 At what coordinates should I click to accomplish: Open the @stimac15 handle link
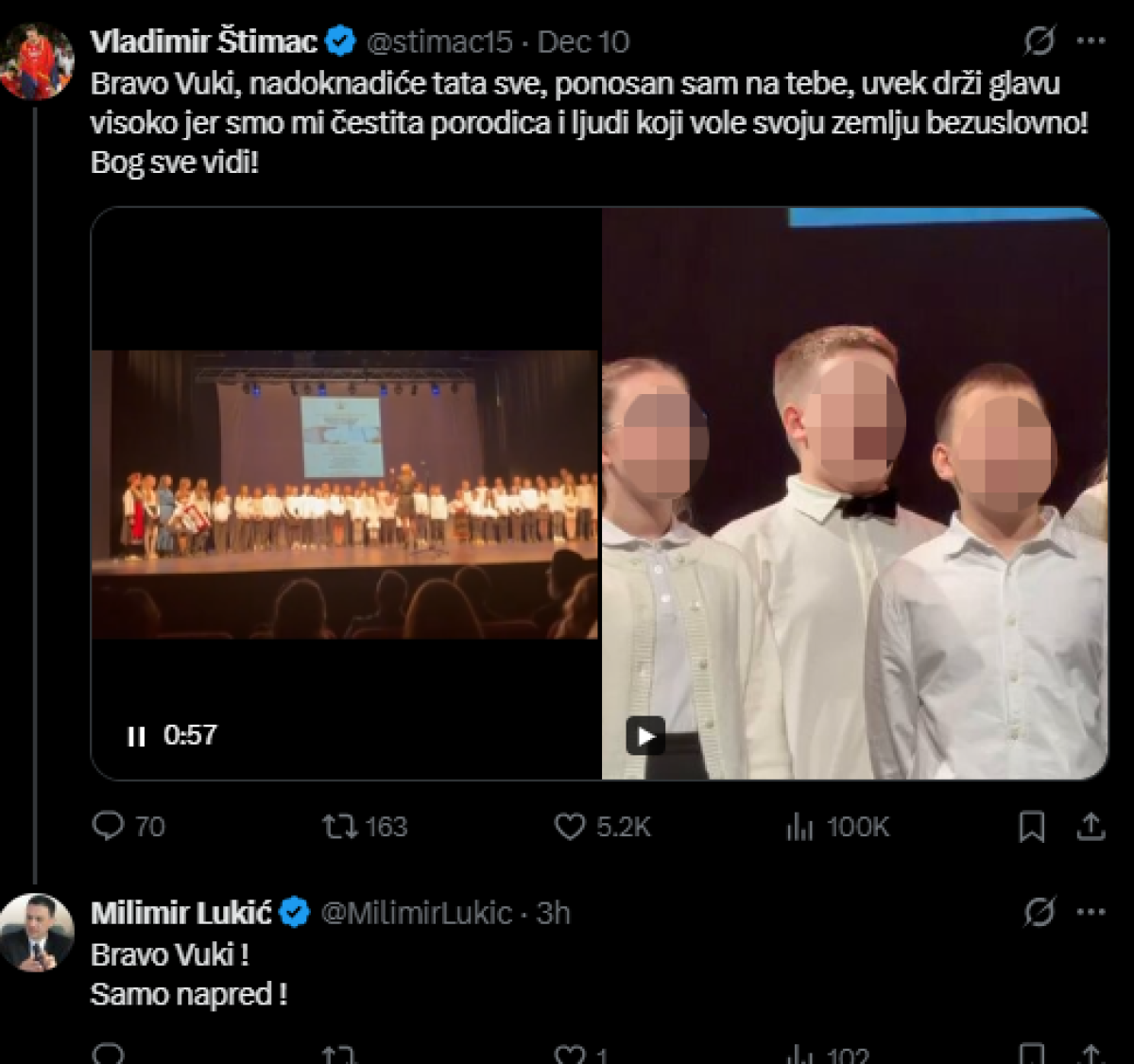click(x=439, y=42)
